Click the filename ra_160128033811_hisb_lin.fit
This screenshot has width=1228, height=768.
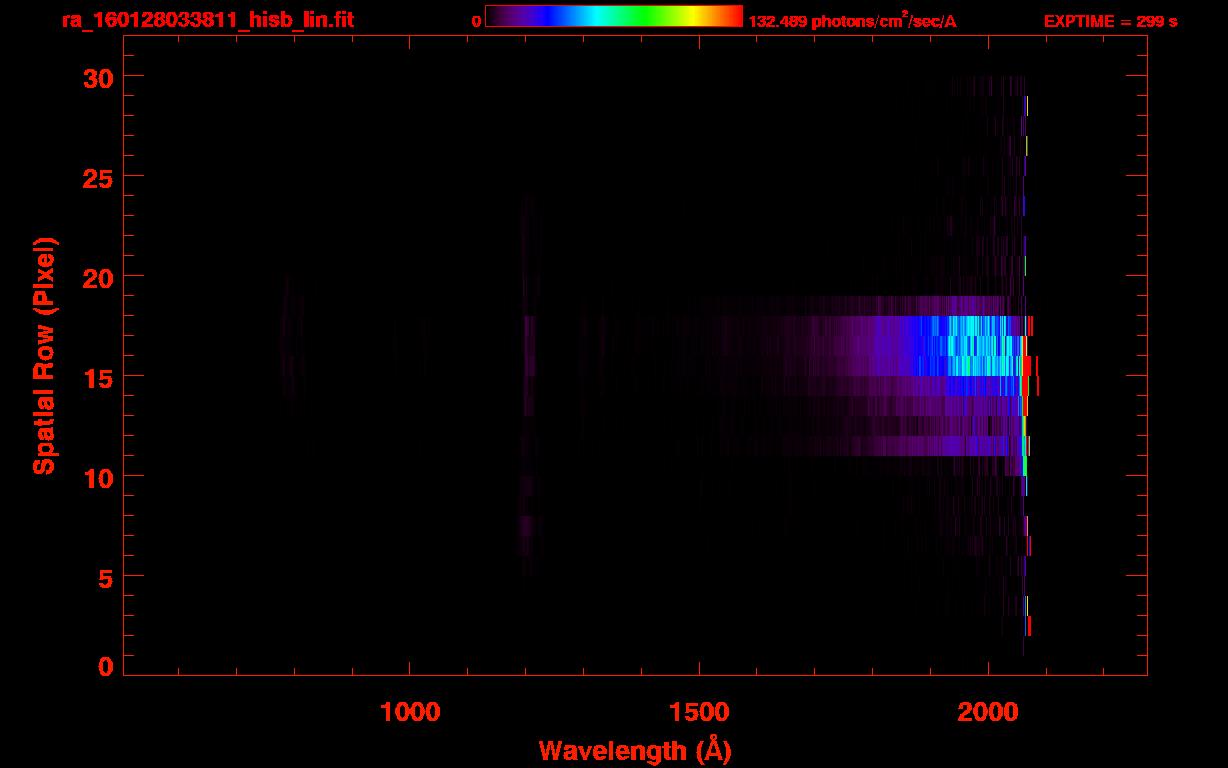207,19
